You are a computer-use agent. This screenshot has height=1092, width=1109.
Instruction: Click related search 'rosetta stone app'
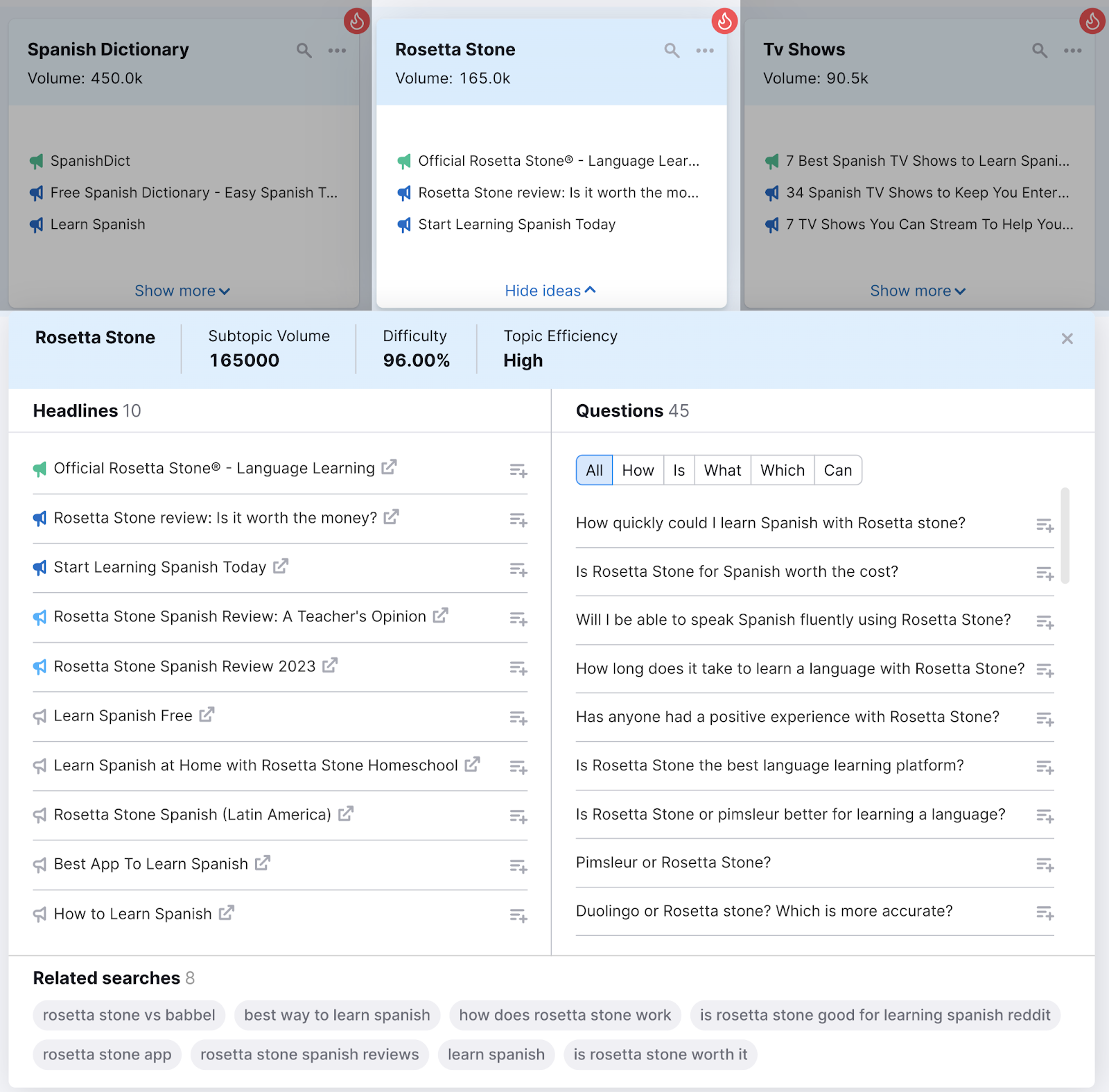tap(107, 1055)
